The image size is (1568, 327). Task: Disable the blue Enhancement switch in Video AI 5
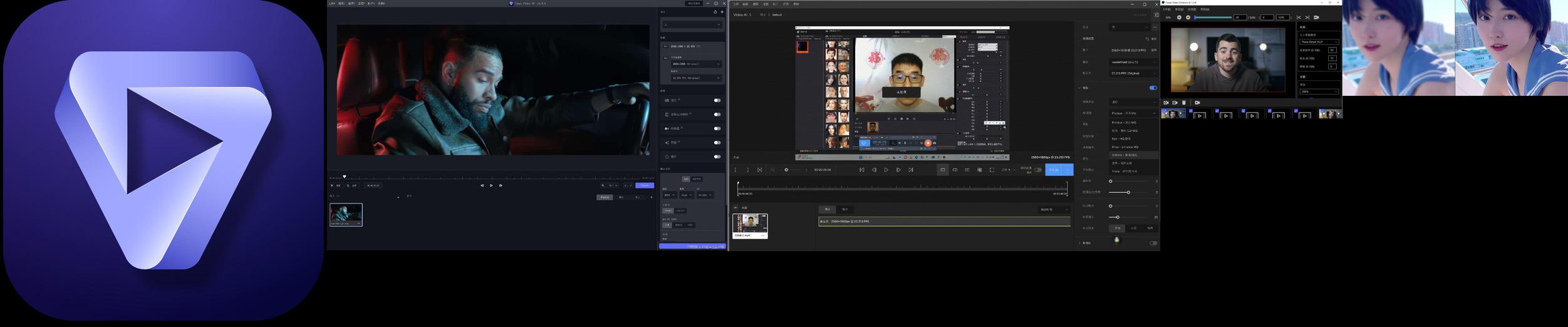1153,88
